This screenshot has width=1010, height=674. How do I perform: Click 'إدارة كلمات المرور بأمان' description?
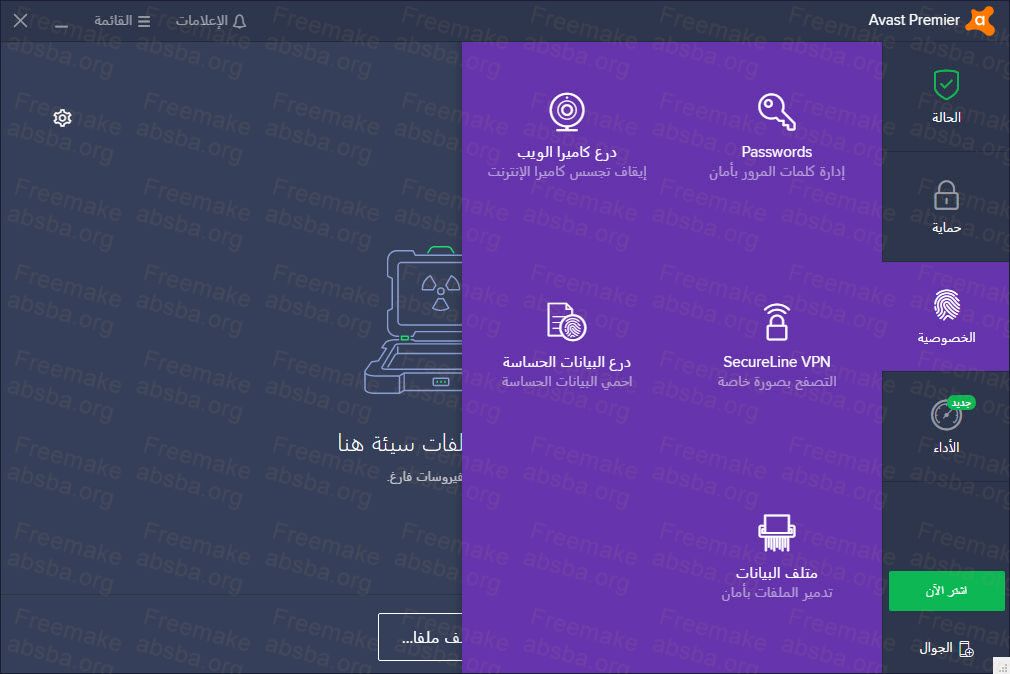[777, 172]
